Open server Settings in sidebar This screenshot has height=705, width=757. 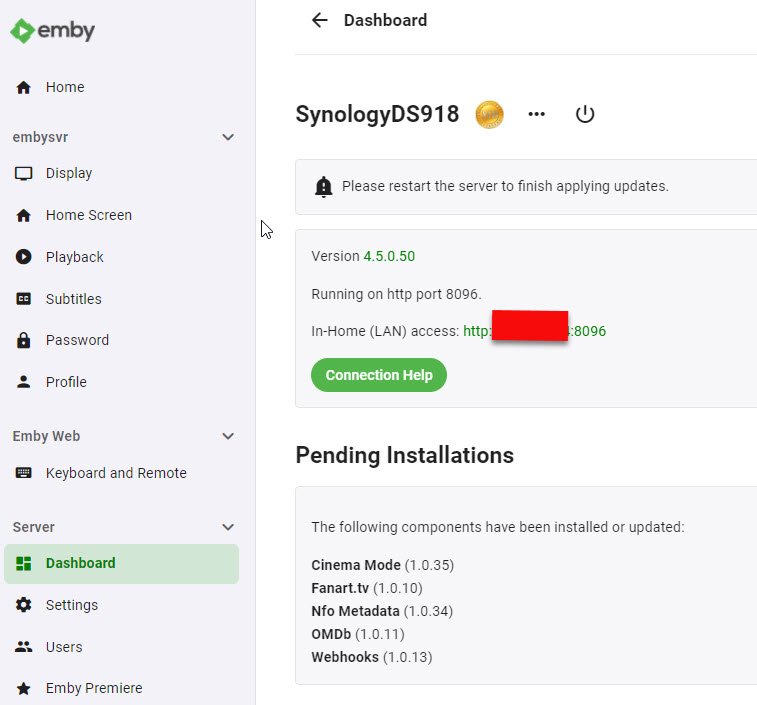click(x=71, y=605)
